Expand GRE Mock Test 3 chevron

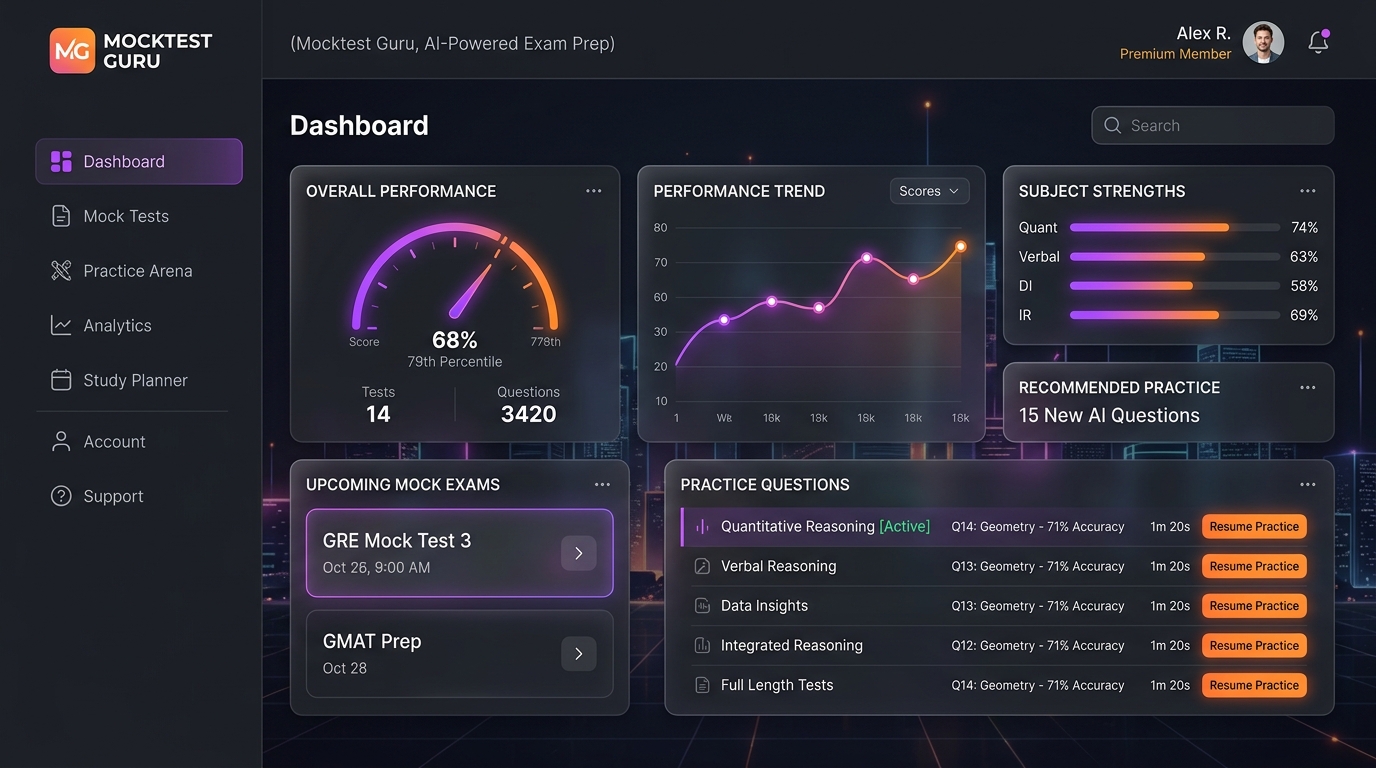click(x=579, y=553)
